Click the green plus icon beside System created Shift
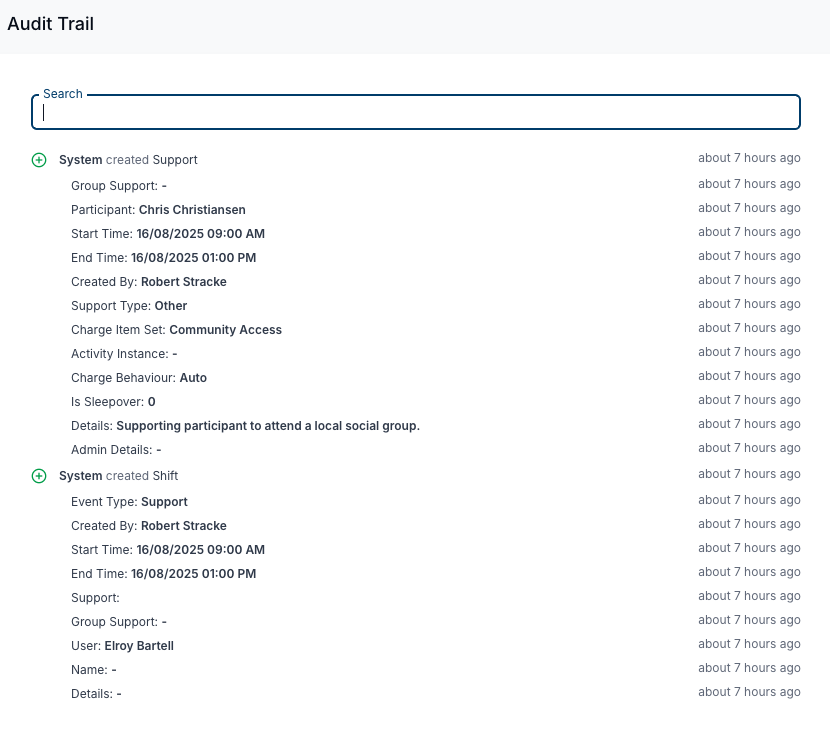Image resolution: width=830 pixels, height=746 pixels. 39,476
